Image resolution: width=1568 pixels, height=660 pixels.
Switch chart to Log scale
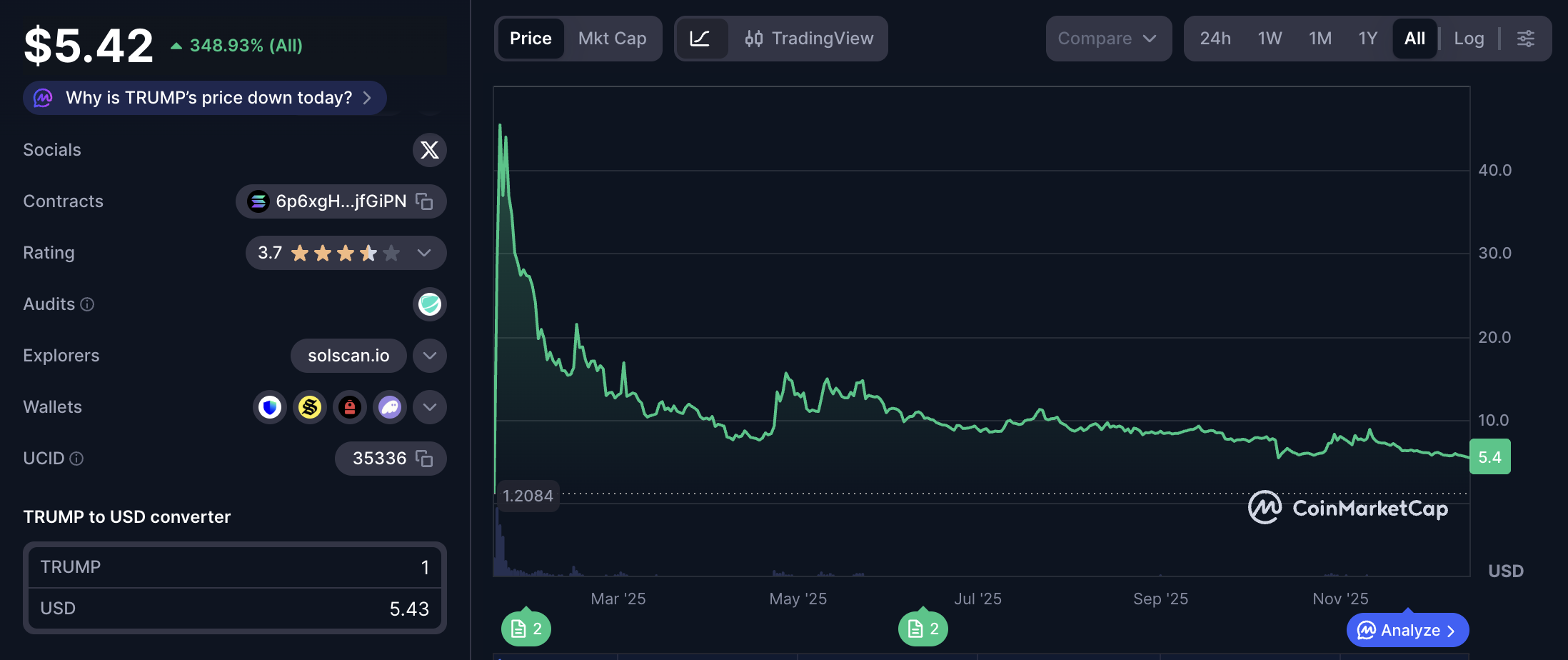1469,39
